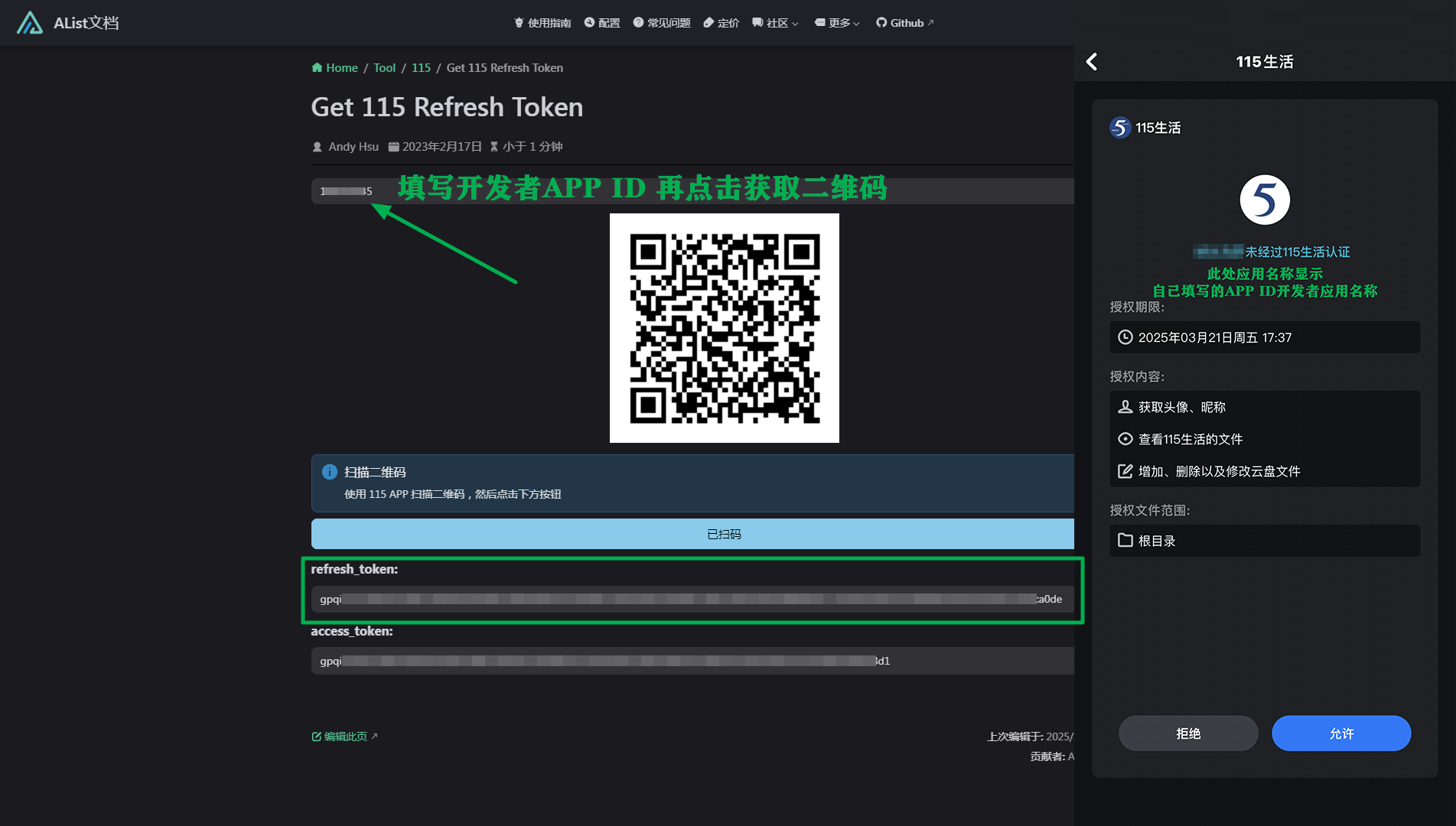Expand the 更多 dropdown menu
This screenshot has width=1456, height=826.
tap(837, 23)
